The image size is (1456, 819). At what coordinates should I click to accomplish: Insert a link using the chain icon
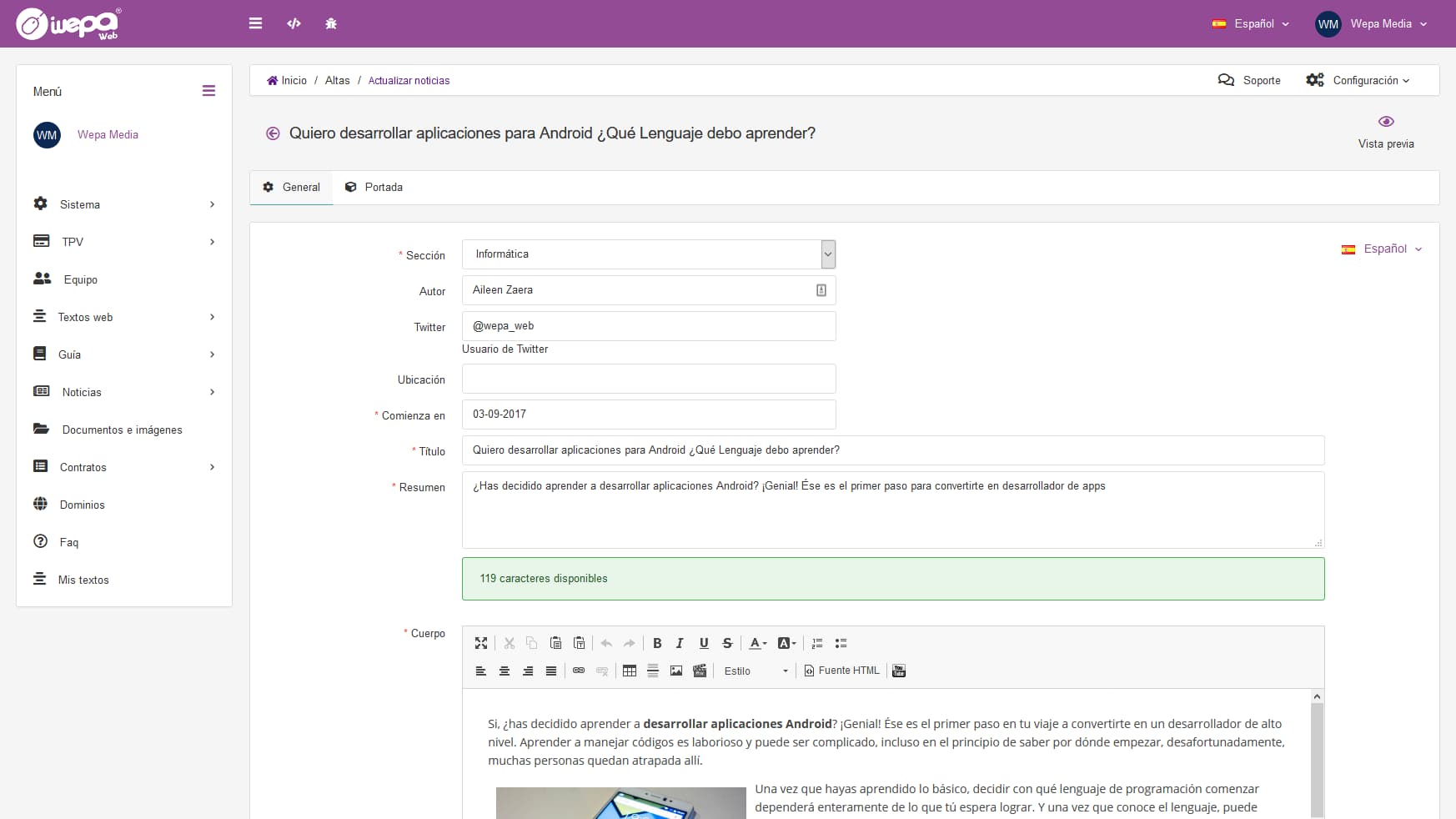579,671
